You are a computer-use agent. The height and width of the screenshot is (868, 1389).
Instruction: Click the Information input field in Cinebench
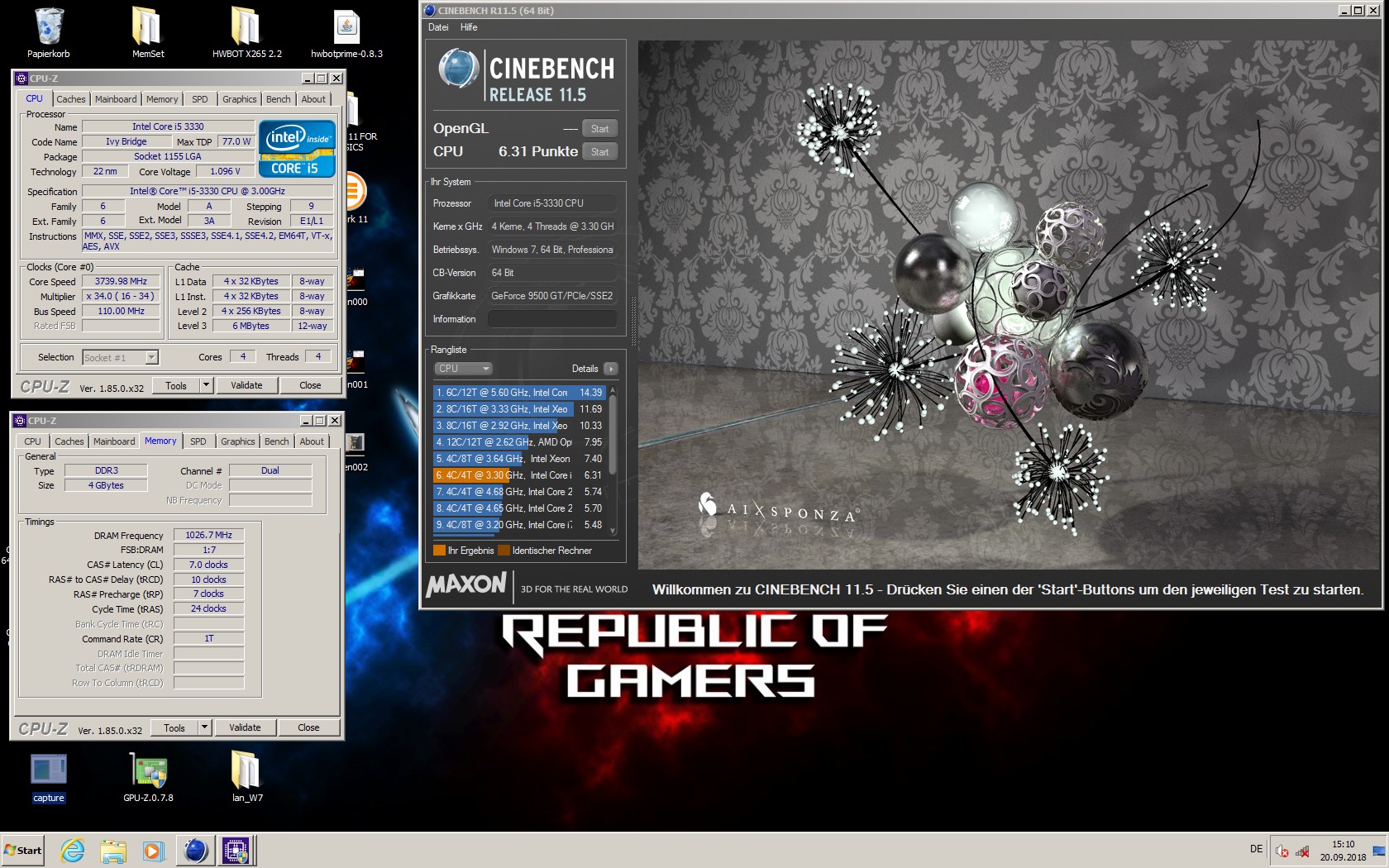552,319
